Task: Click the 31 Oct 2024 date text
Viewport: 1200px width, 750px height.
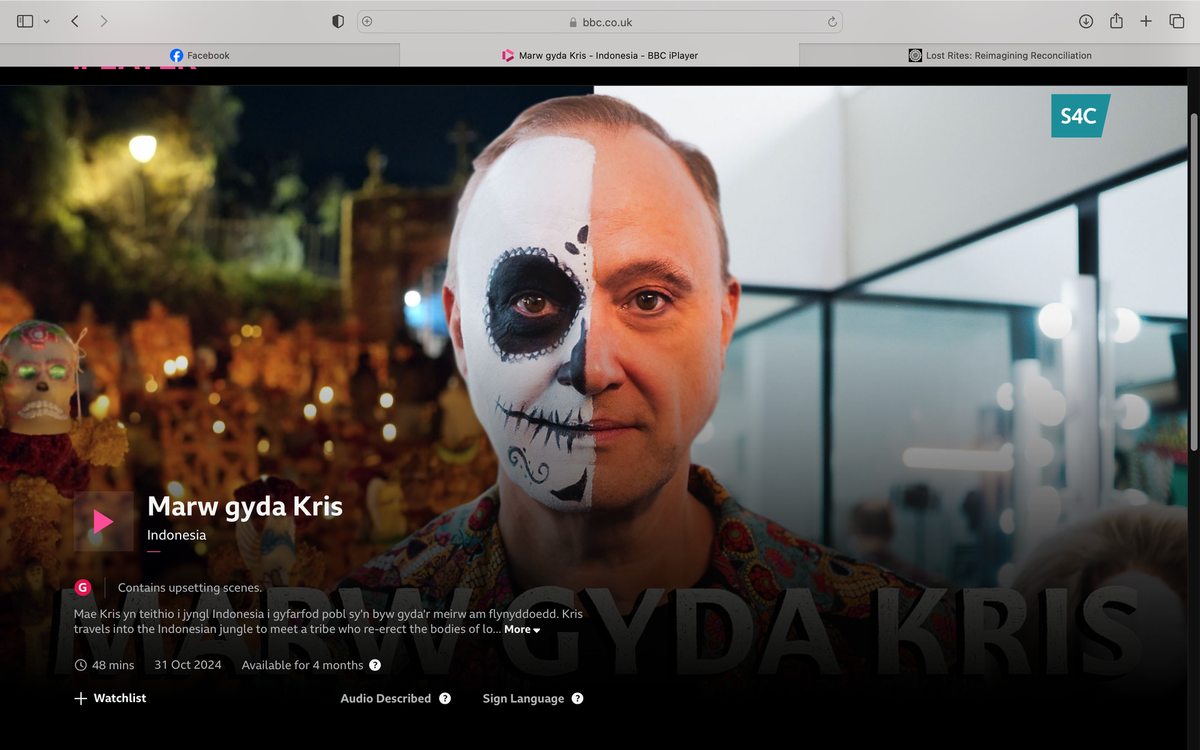Action: click(x=187, y=665)
